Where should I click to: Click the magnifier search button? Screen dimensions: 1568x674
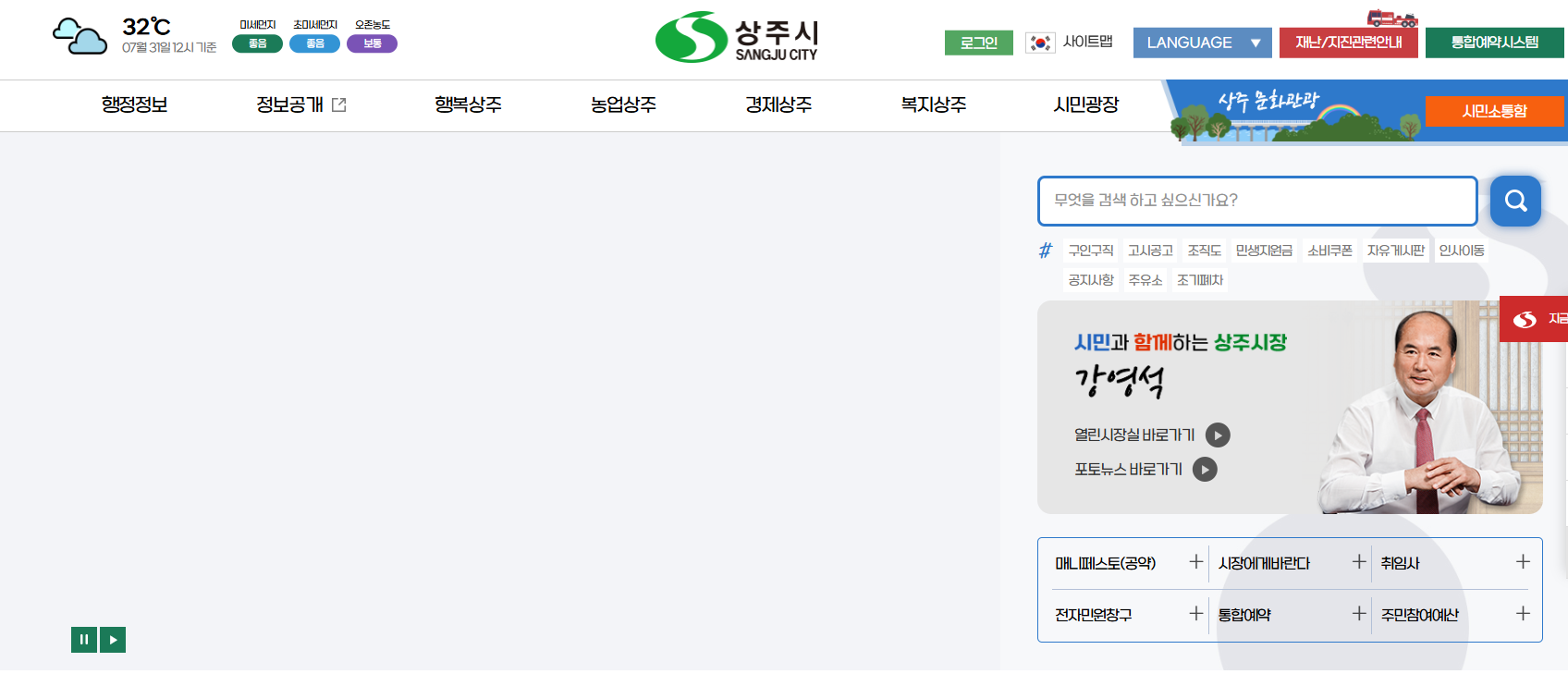1515,201
